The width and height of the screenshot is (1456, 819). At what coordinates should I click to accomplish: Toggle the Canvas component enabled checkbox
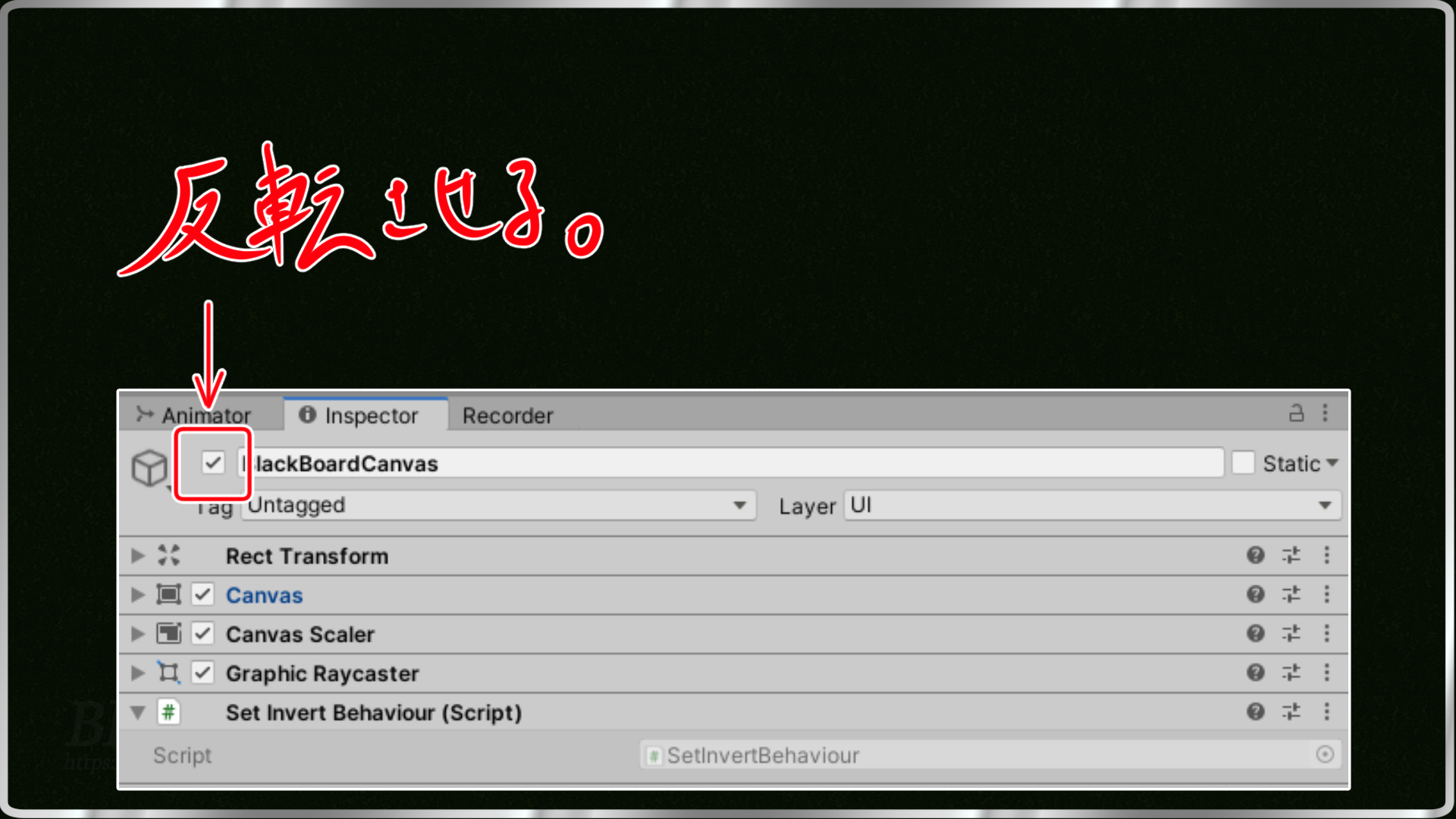(200, 595)
